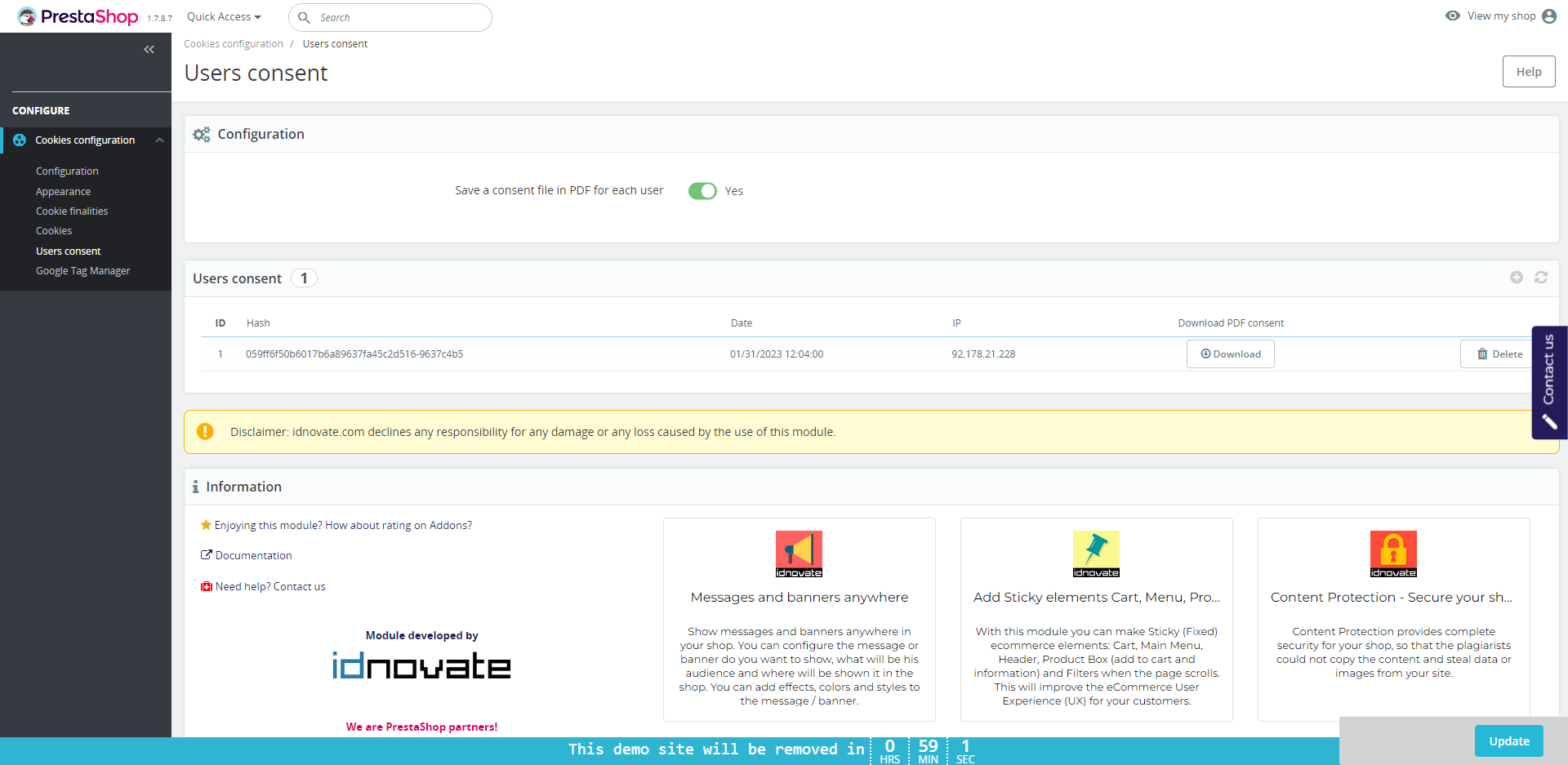Toggle Save consent file in PDF switch

[702, 191]
